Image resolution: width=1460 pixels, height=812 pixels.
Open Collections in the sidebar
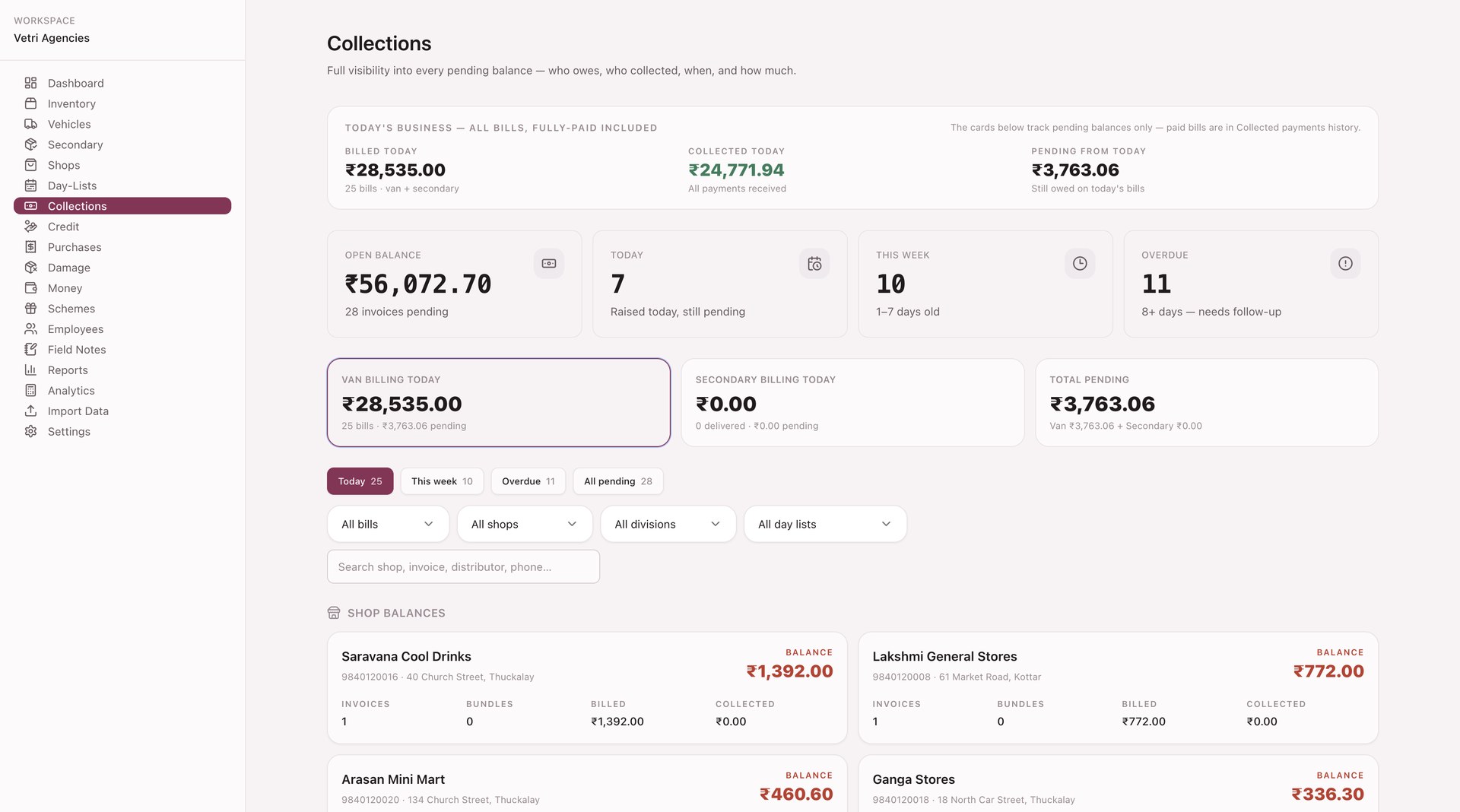pos(122,206)
